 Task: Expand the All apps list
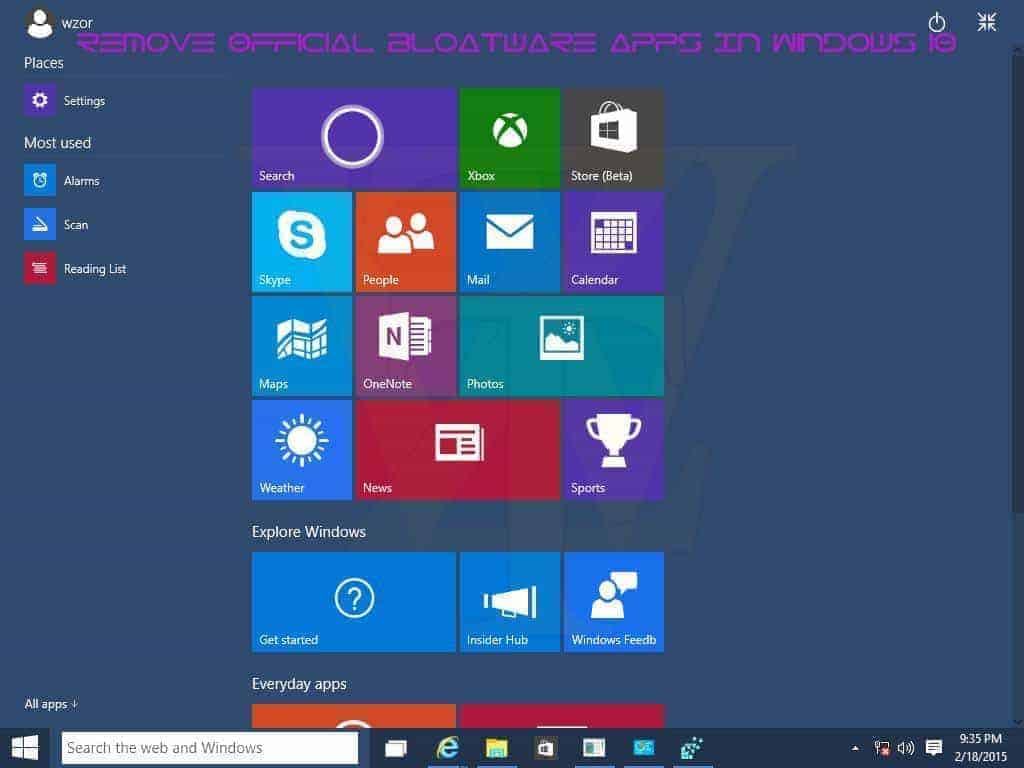[51, 704]
